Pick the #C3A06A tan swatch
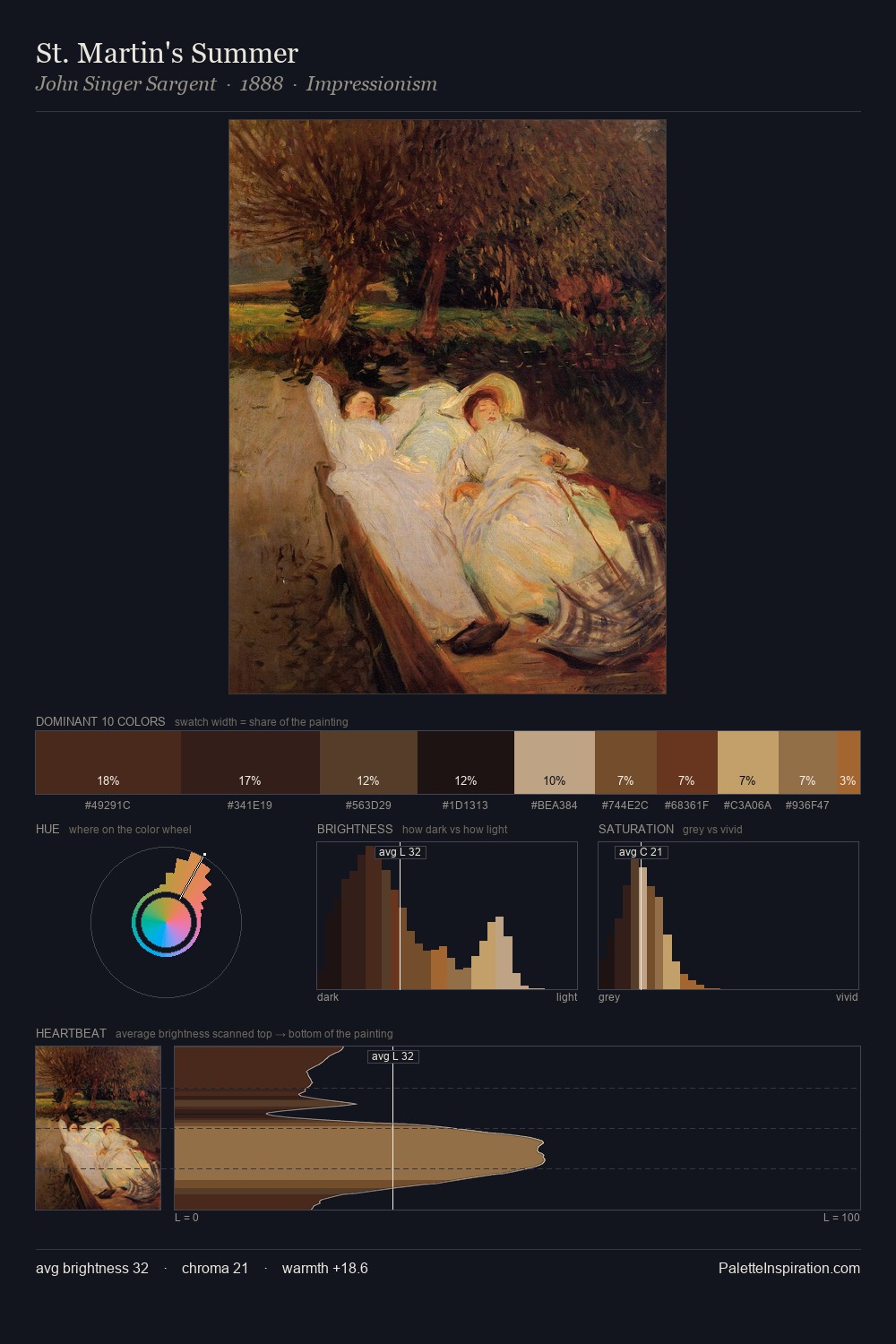Image resolution: width=896 pixels, height=1344 pixels. pos(748,762)
